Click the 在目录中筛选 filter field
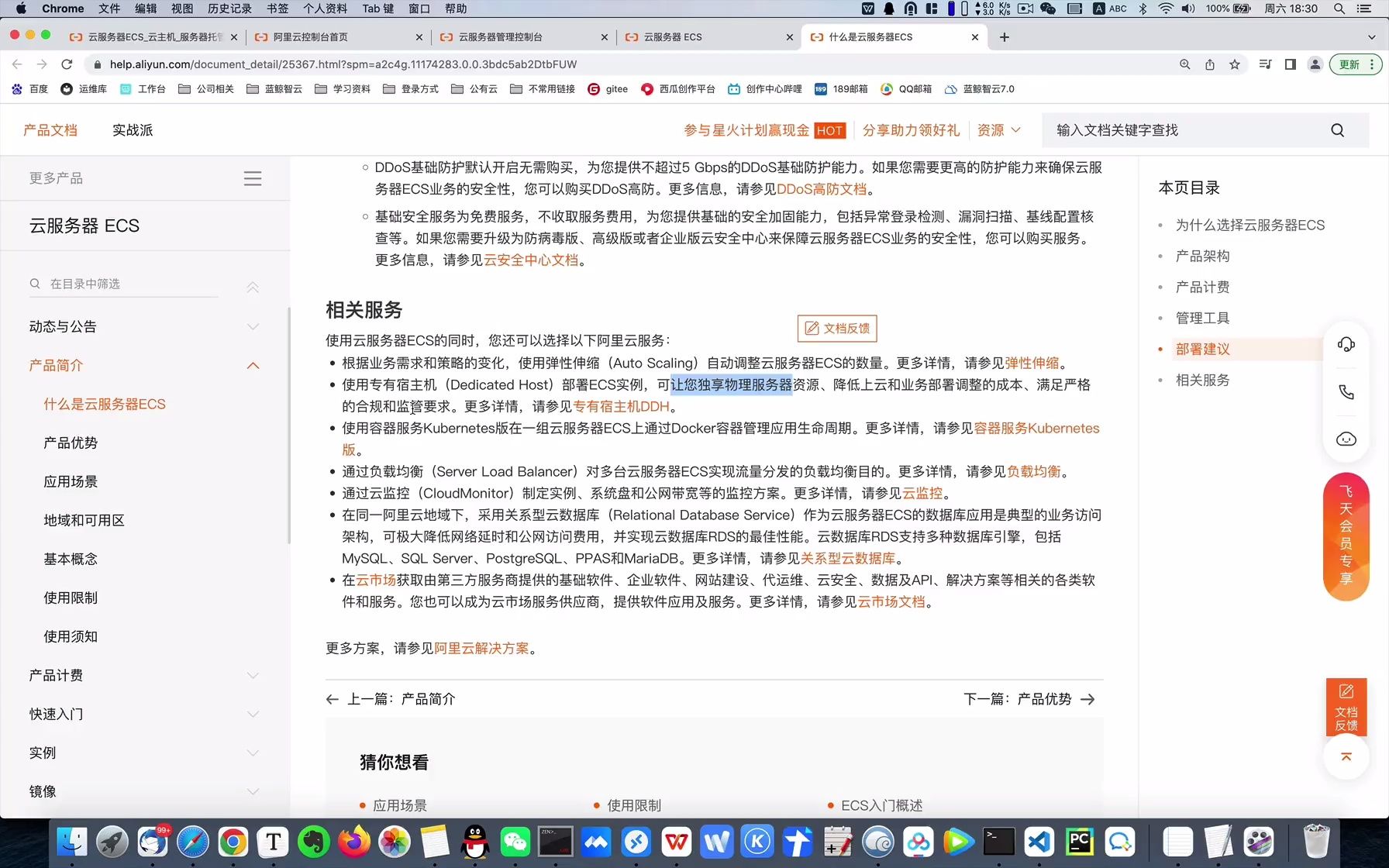This screenshot has height=868, width=1389. click(x=124, y=284)
